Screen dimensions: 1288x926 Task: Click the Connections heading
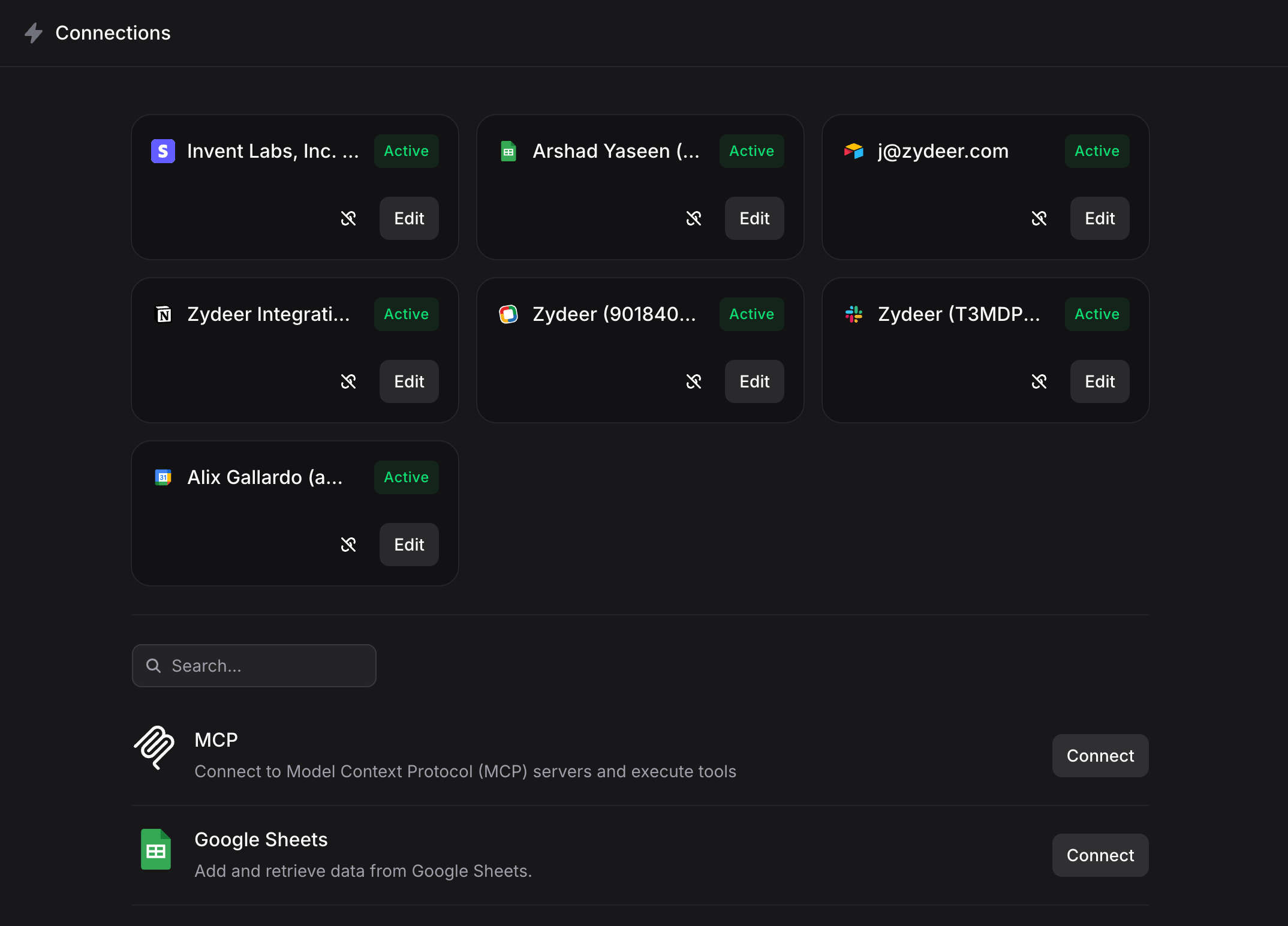click(112, 33)
